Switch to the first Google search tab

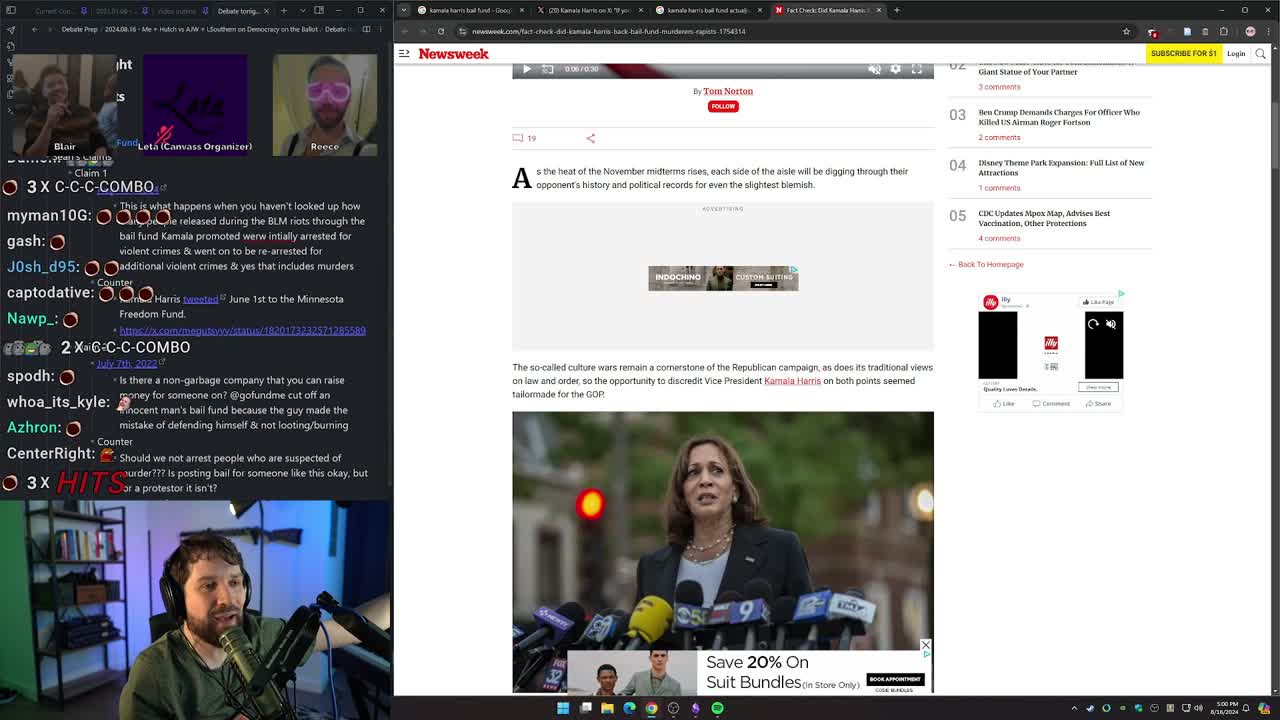coord(468,10)
